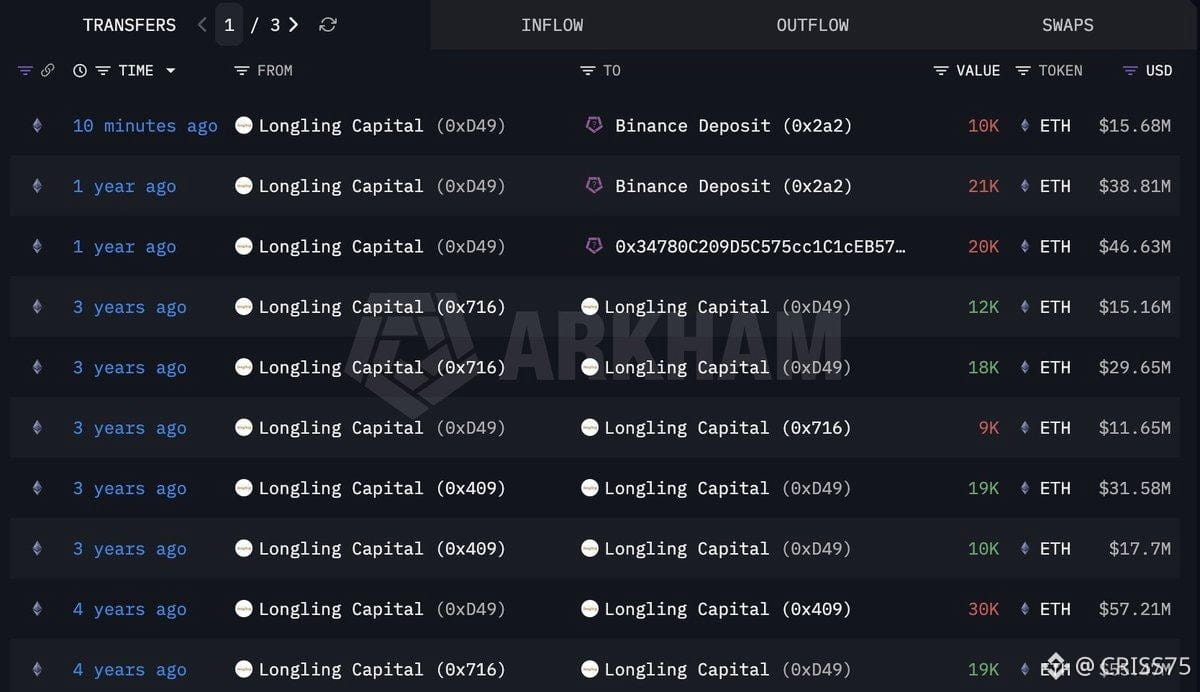Click deposit icon beside 0x34780C209D5C address

594,245
